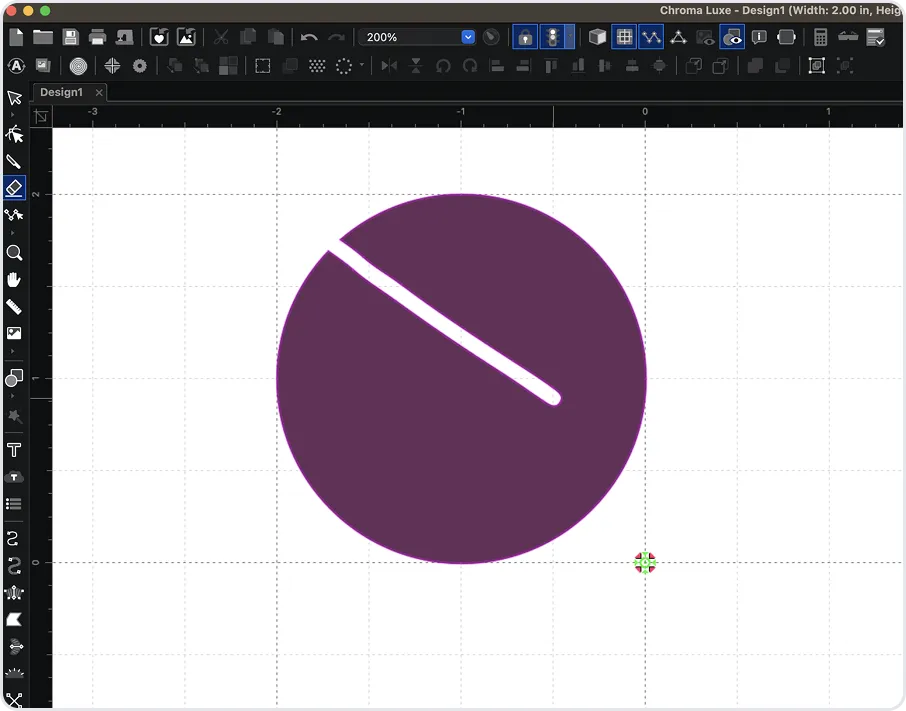This screenshot has height=711, width=906.
Task: Select the knife cutting tool
Action: (14, 162)
